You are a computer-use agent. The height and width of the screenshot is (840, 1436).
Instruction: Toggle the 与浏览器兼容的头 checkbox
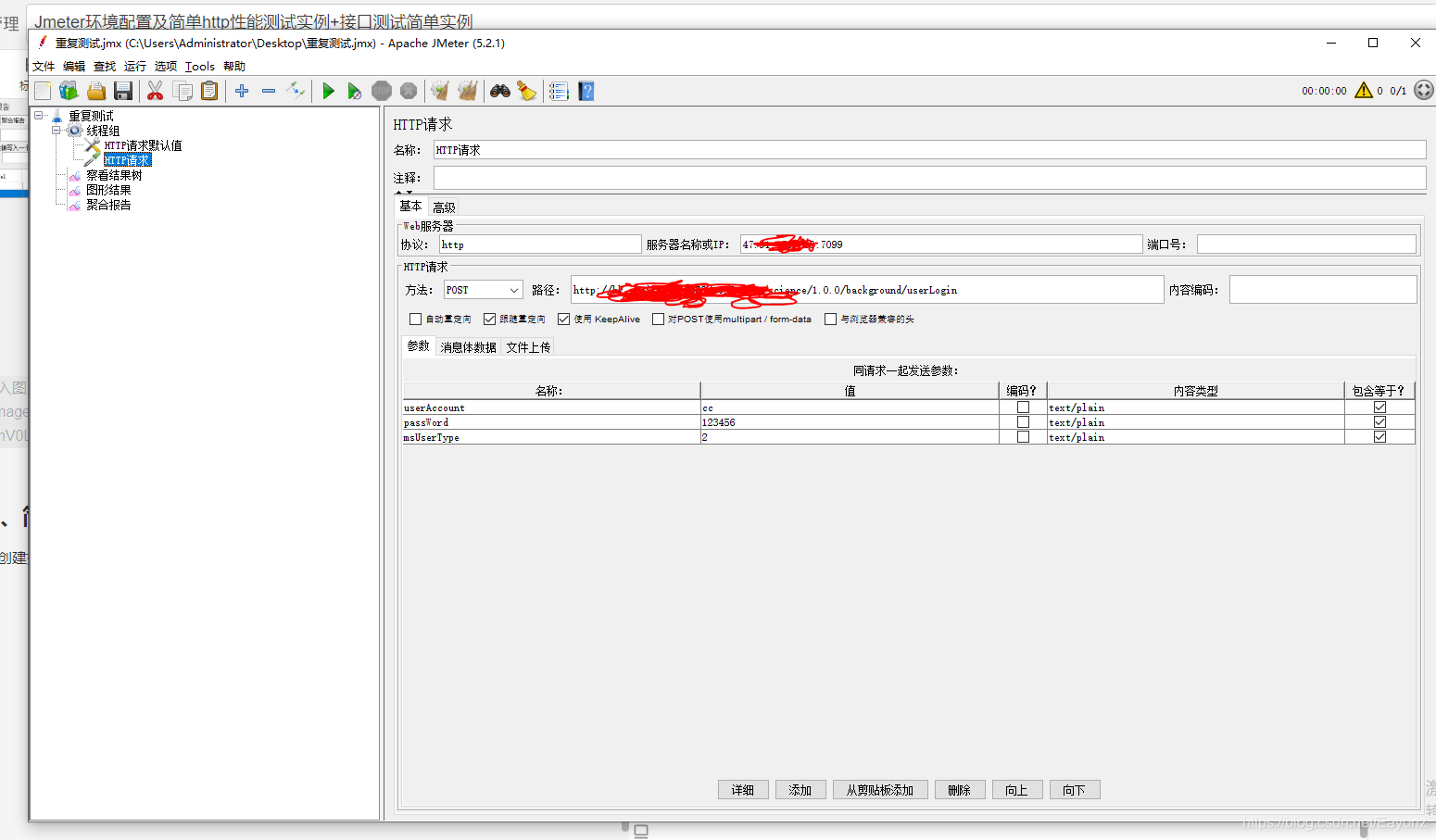(830, 319)
